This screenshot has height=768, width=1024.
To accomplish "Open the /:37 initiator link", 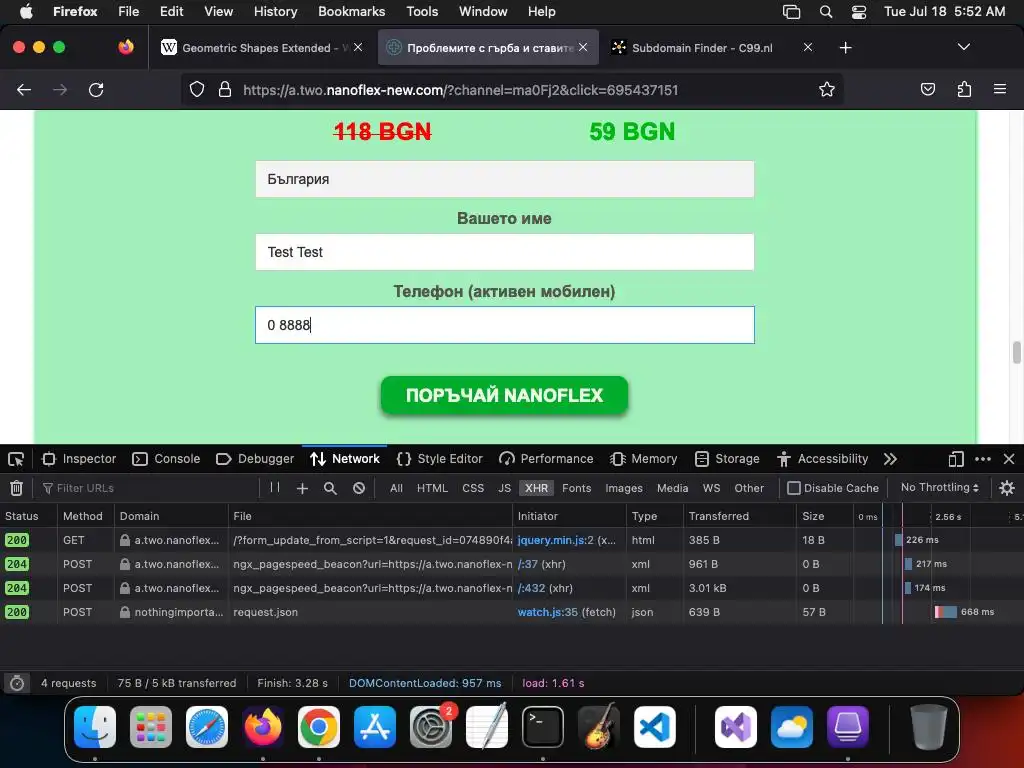I will [527, 564].
